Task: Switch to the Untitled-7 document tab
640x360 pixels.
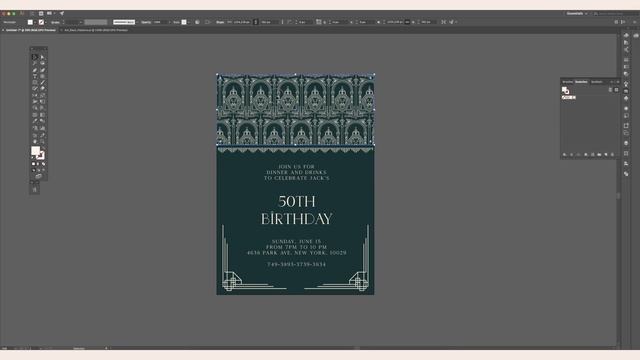Action: click(31, 30)
